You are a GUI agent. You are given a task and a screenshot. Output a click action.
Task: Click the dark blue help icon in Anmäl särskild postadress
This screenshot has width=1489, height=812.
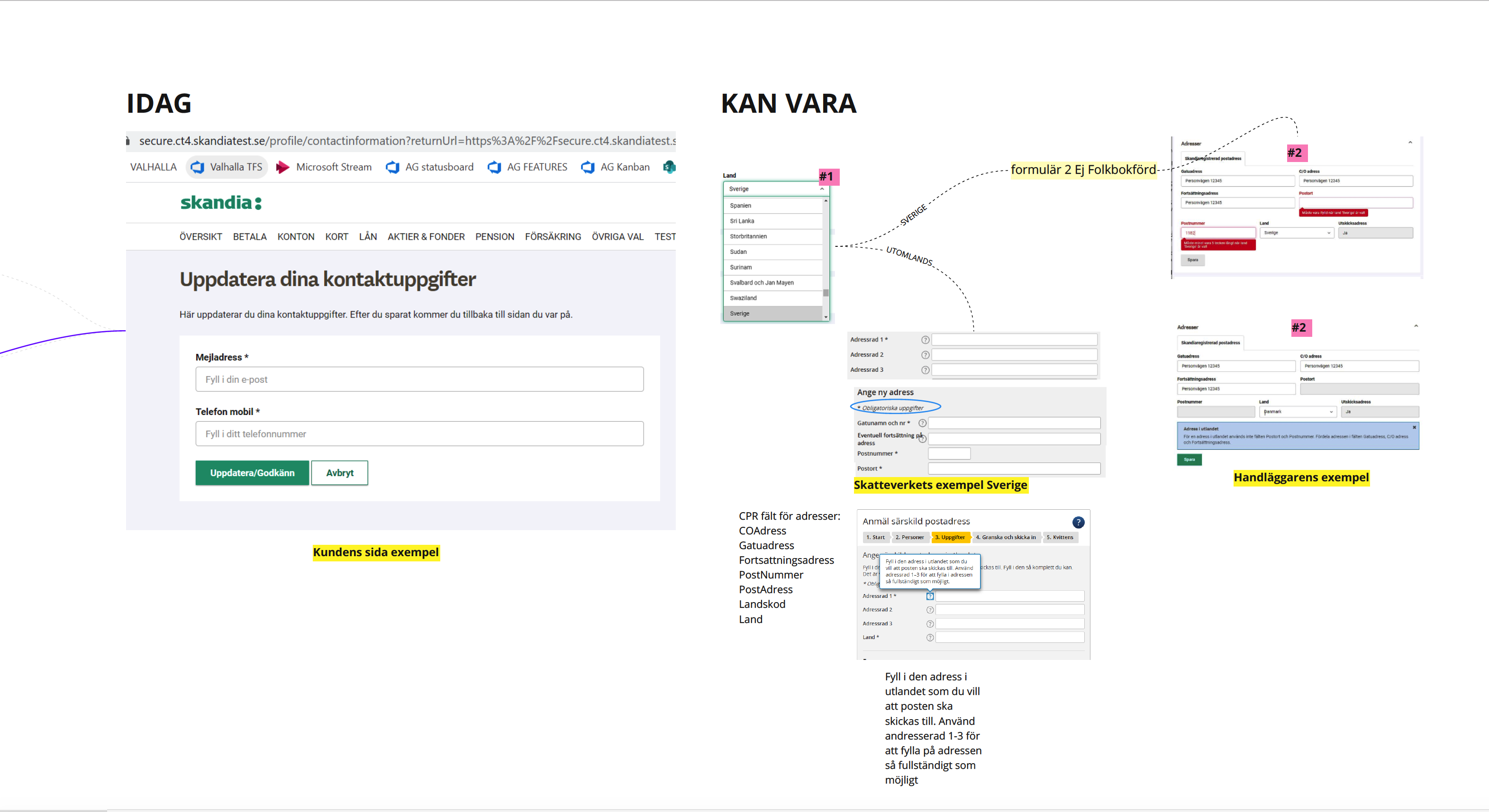tap(1078, 523)
